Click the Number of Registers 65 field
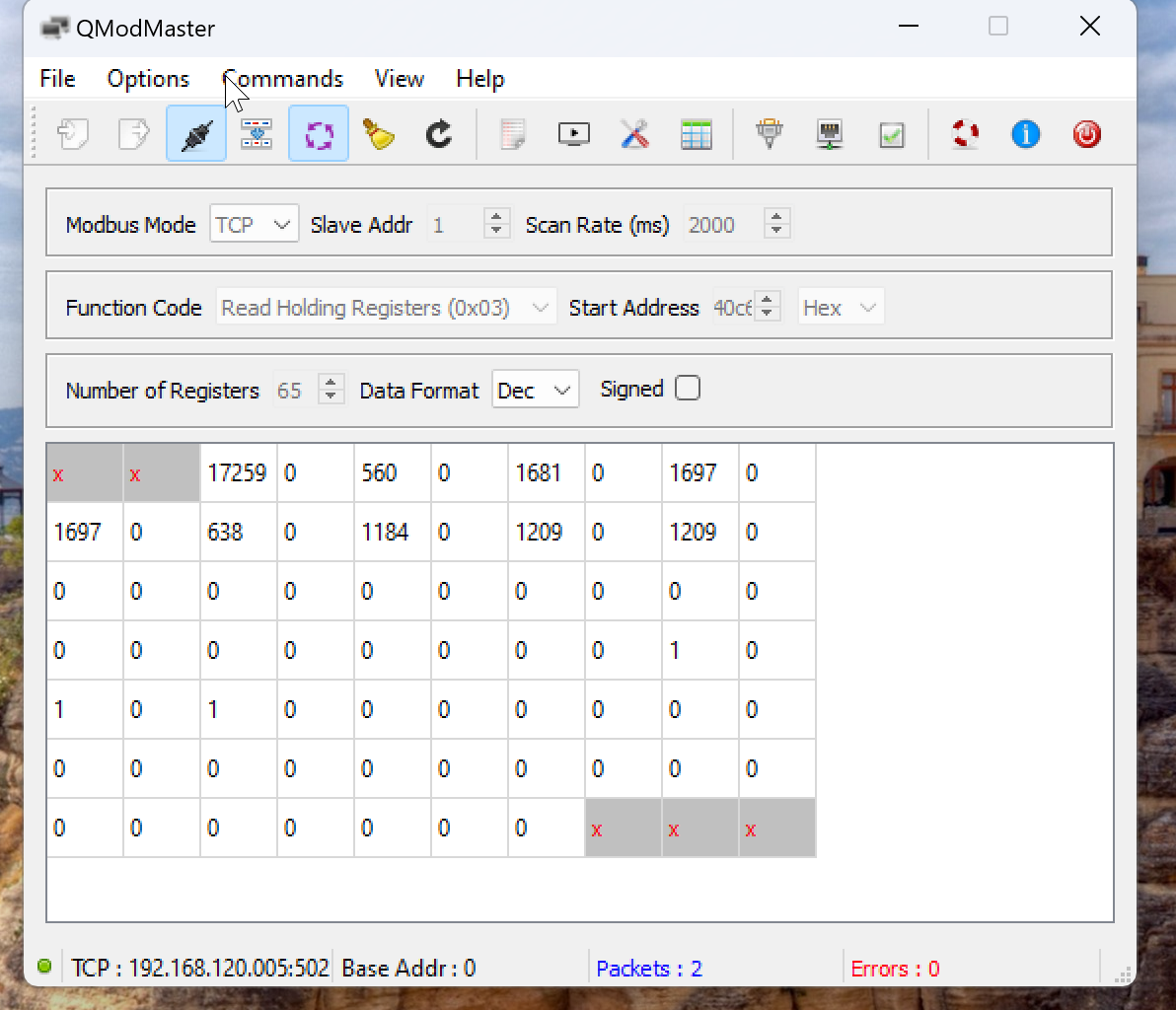 point(296,390)
